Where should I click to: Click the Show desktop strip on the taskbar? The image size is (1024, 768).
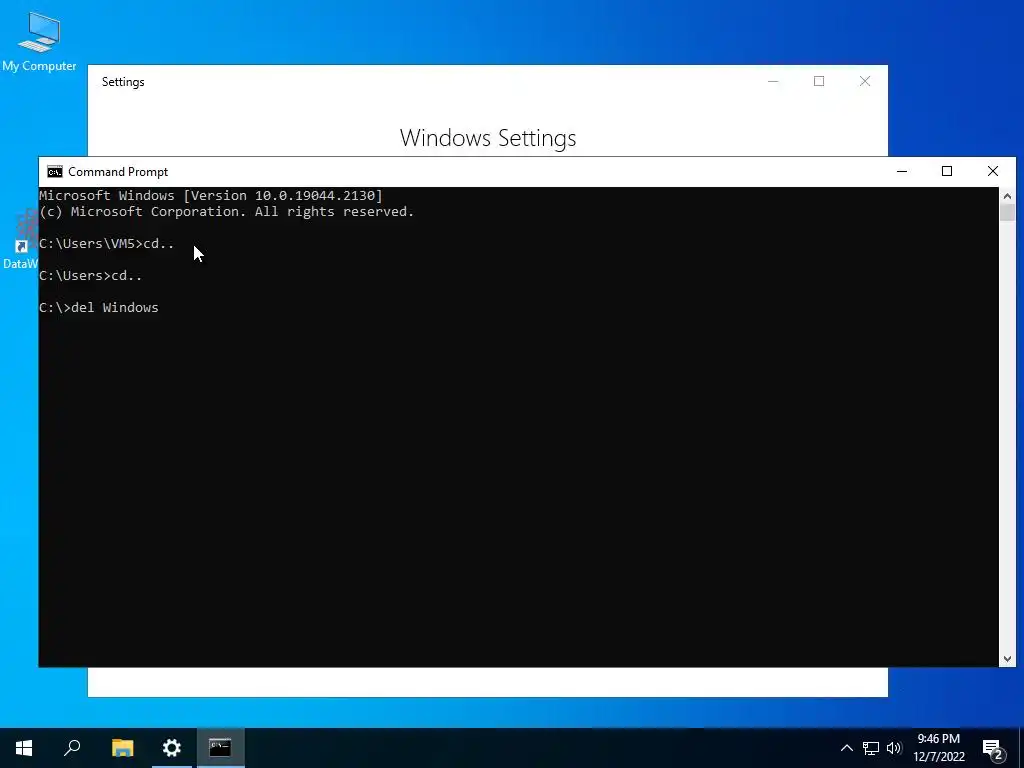coord(1021,748)
